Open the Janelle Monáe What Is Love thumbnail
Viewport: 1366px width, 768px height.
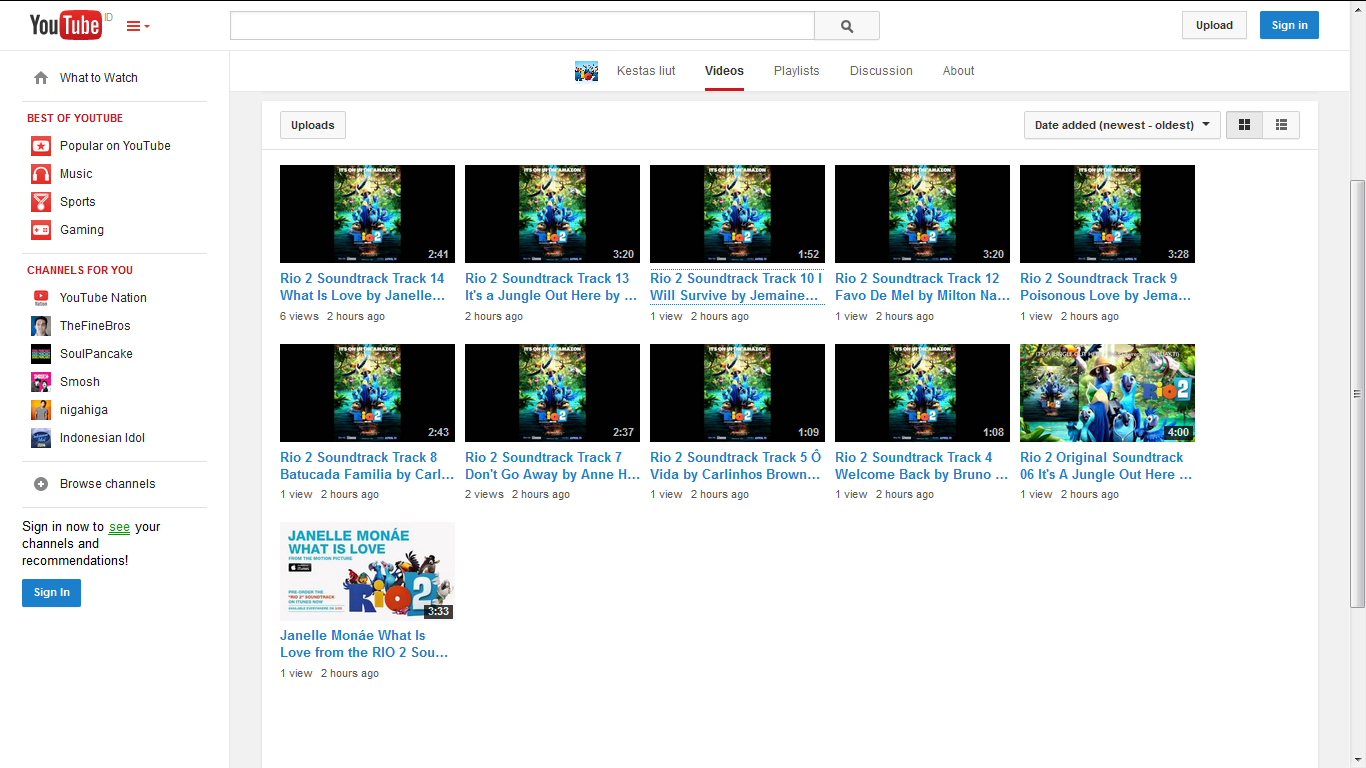pos(367,571)
